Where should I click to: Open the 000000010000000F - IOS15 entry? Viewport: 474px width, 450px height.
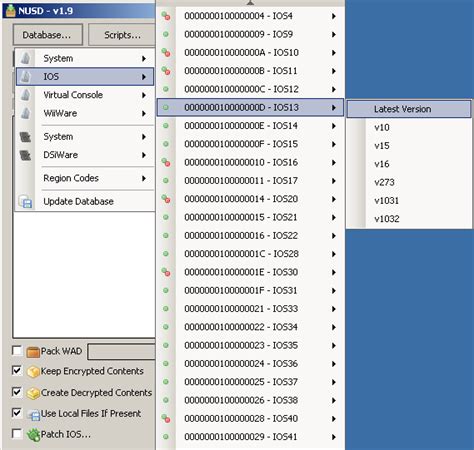coord(250,144)
